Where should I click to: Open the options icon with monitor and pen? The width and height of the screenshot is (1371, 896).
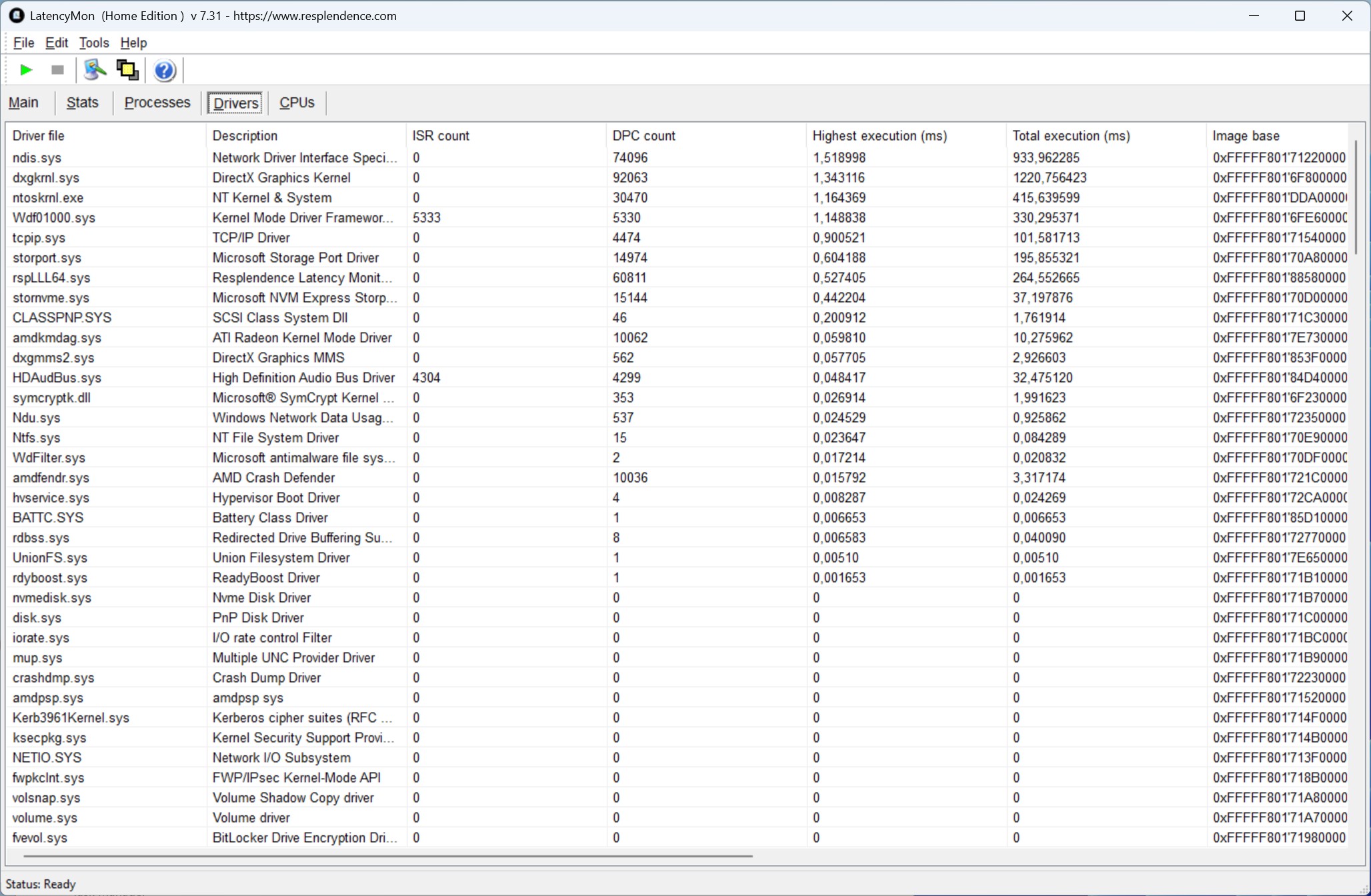95,70
